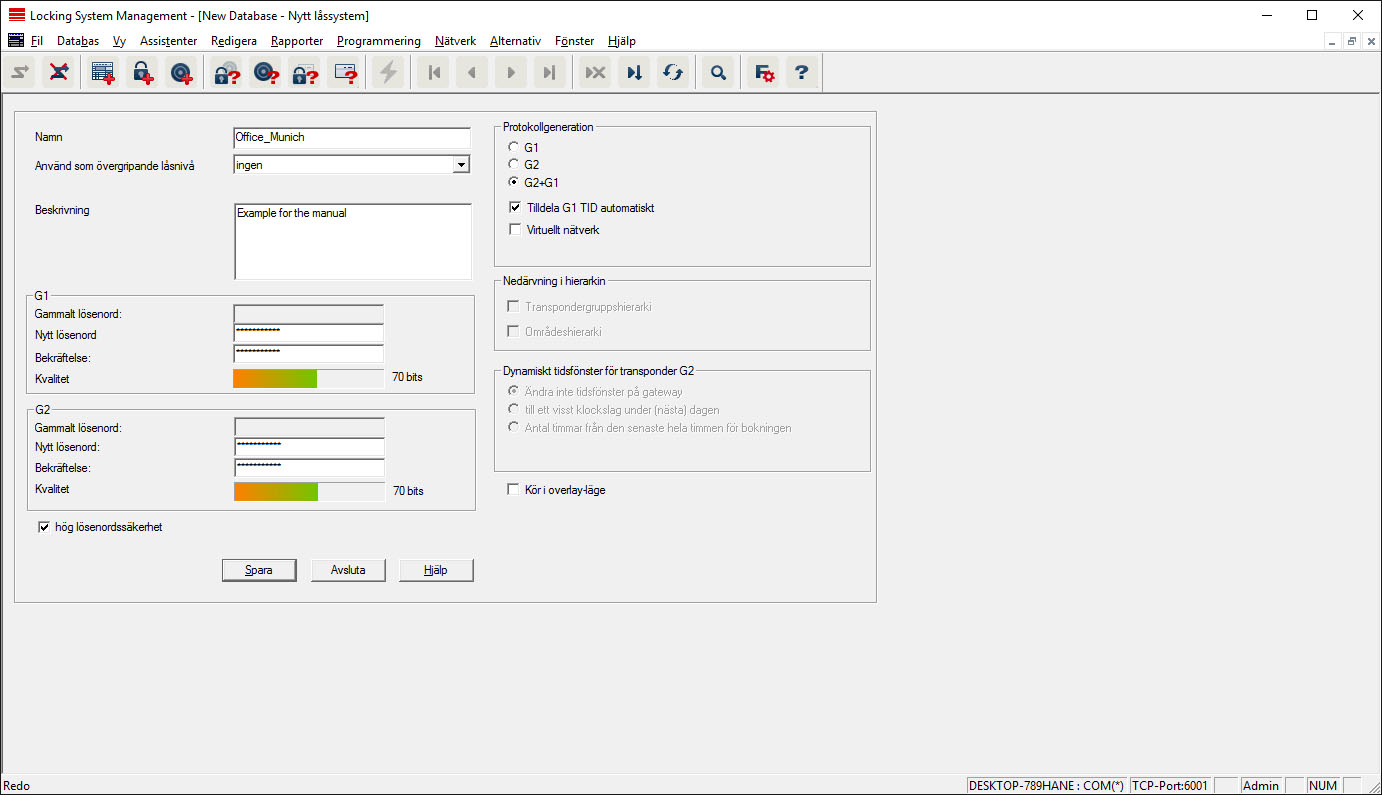Enable the Virtuellt nätverk checkbox
Screen dimensions: 1382x795
click(x=515, y=230)
